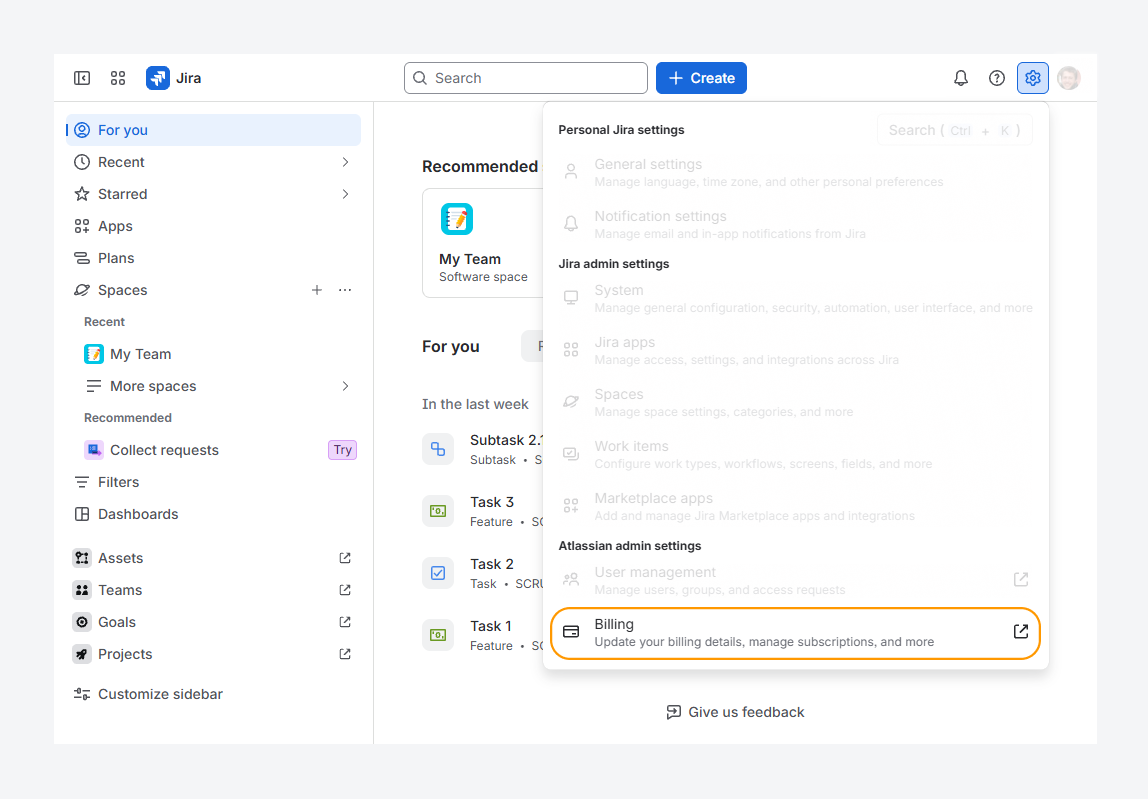This screenshot has height=799, width=1148.
Task: Open Spaces admin settings
Action: click(795, 403)
